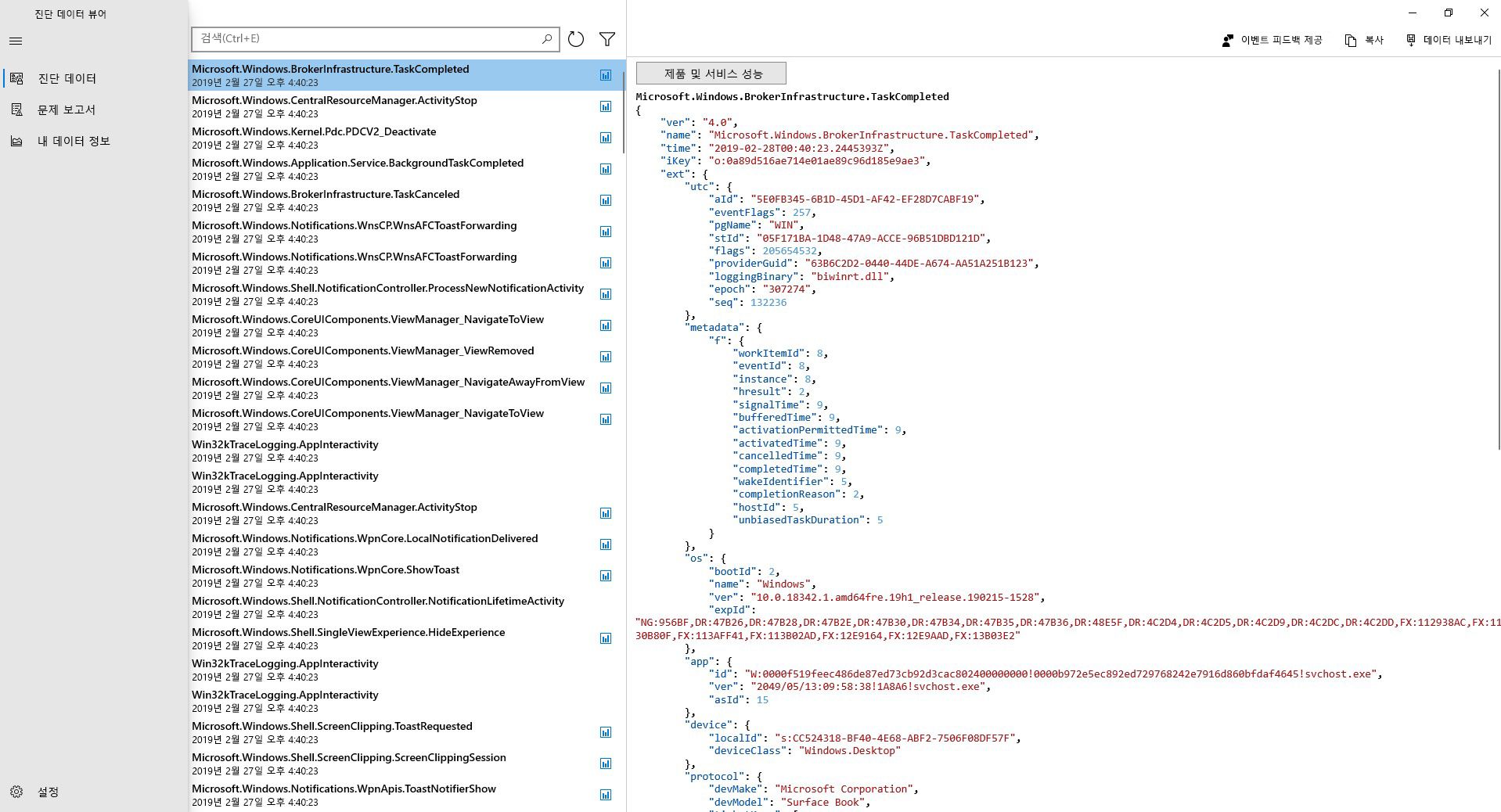Click detail pane vertical scrollbar thumb
The width and height of the screenshot is (1501, 812).
pos(1498,258)
